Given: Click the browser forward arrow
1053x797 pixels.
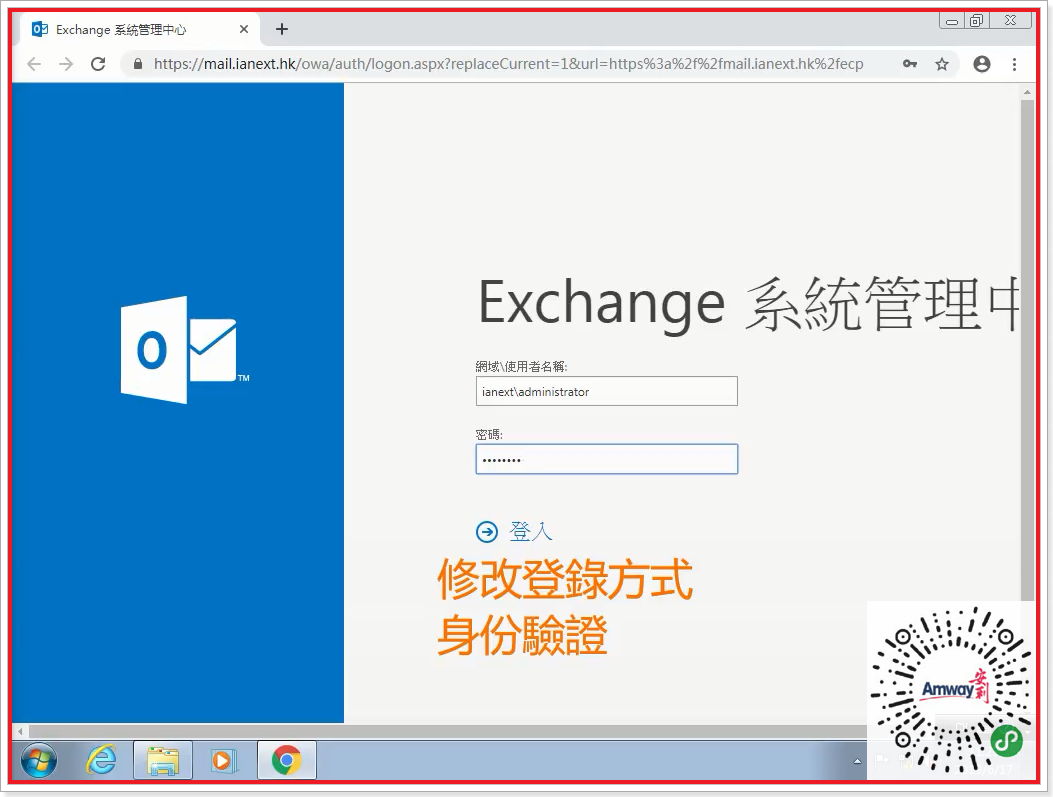Looking at the screenshot, I should tap(66, 64).
